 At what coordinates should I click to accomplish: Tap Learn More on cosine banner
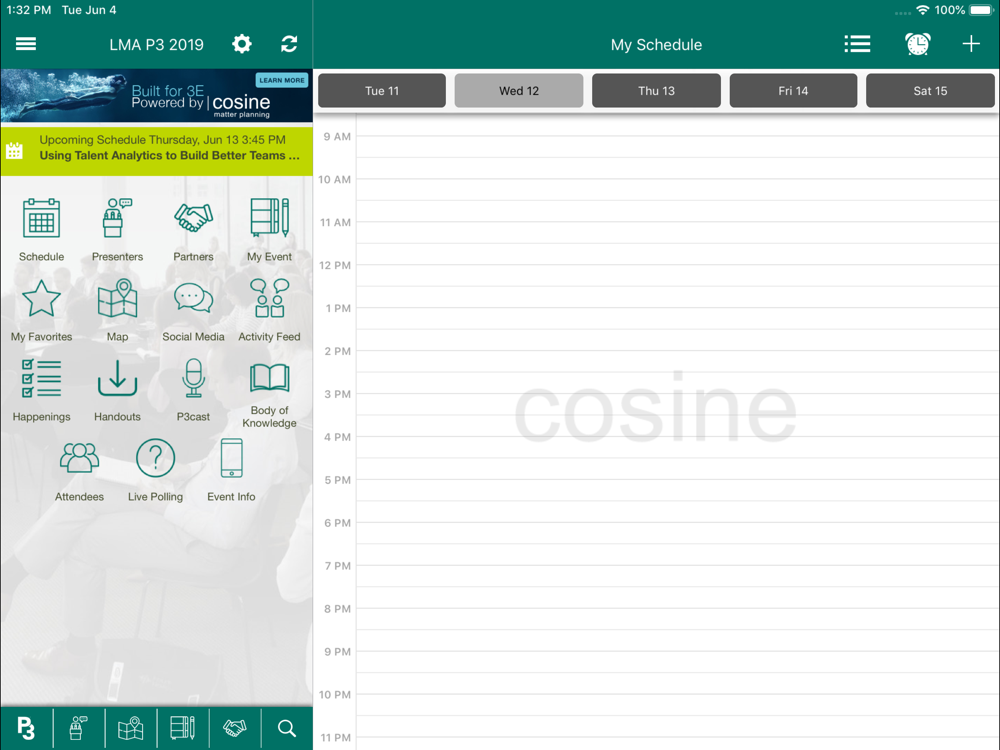pos(281,80)
